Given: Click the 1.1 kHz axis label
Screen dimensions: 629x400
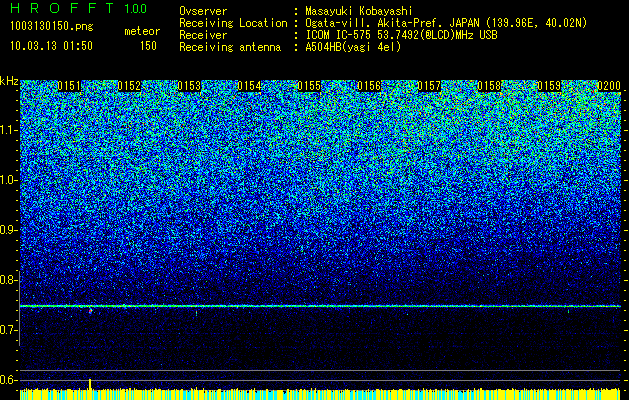Looking at the screenshot, I should tap(9, 130).
